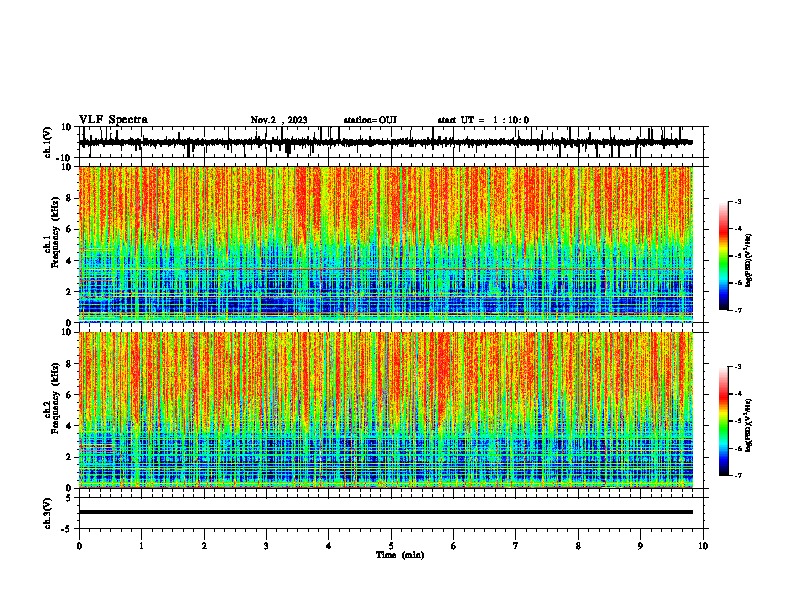Click the 'start UT = 1 :10: 0' text

click(x=483, y=120)
